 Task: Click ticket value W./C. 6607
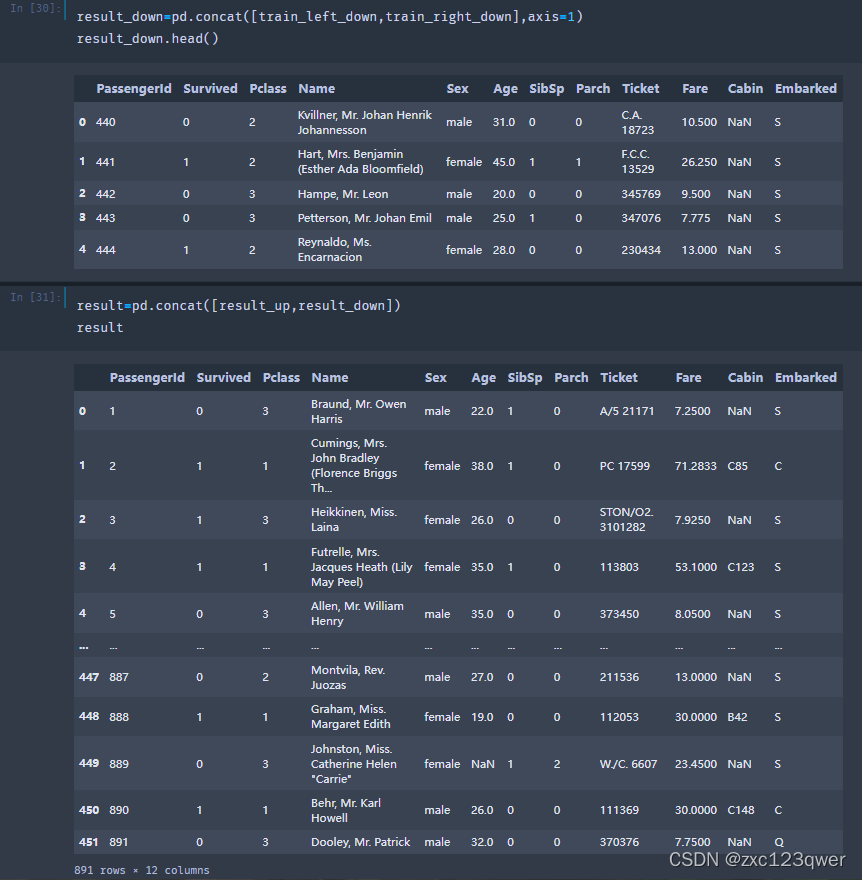(628, 764)
